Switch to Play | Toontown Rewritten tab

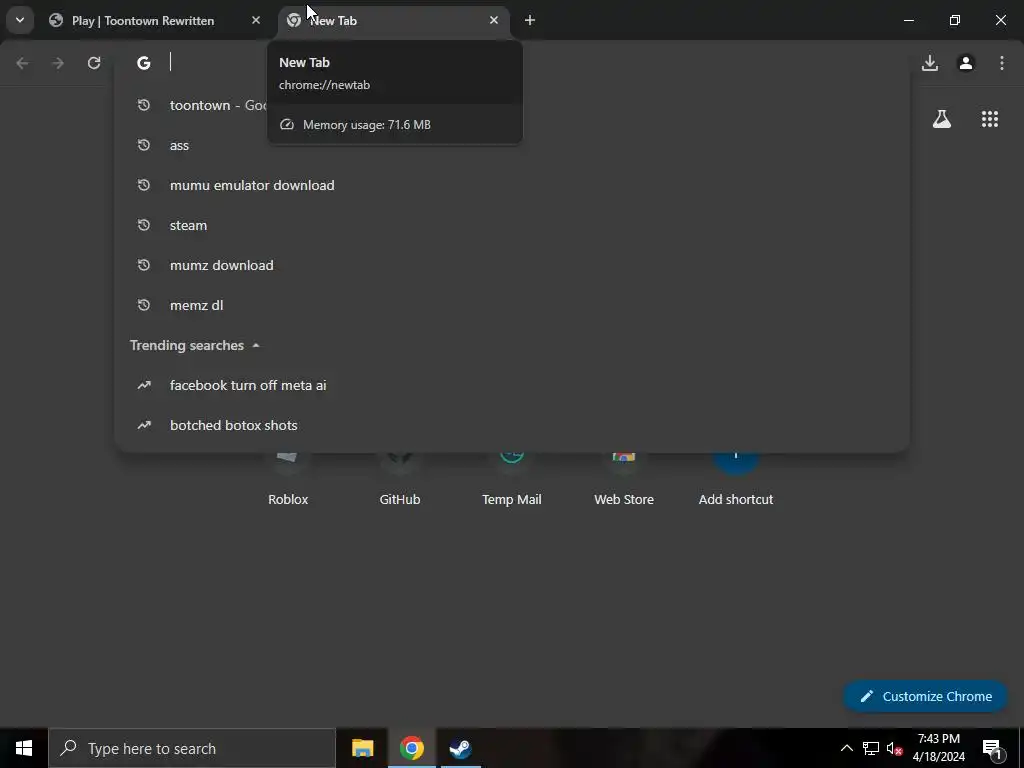click(155, 20)
